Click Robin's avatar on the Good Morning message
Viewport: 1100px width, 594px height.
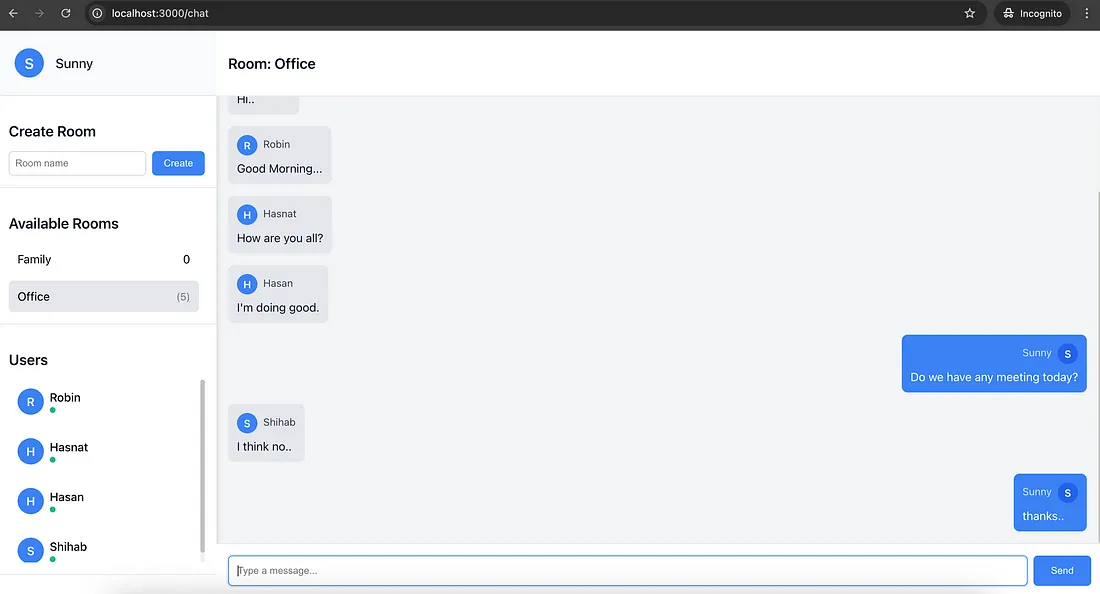click(247, 145)
